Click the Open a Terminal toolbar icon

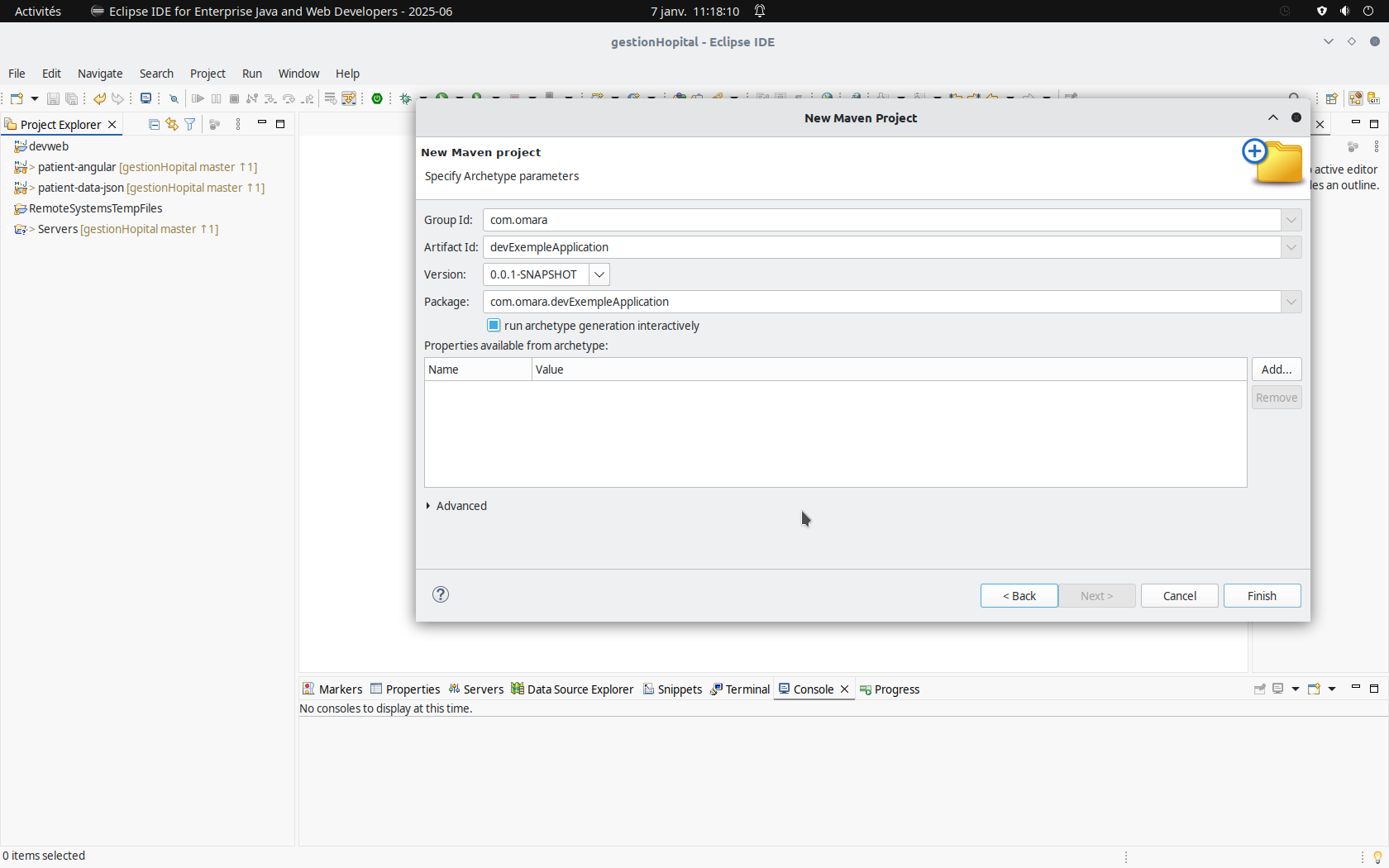146,99
